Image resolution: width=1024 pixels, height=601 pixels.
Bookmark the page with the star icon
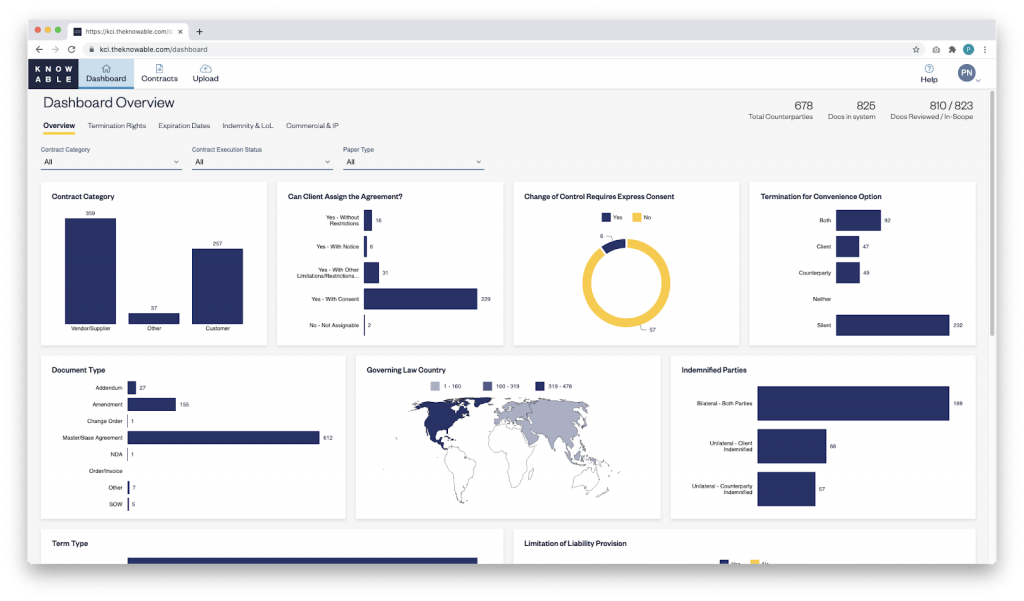[x=916, y=48]
